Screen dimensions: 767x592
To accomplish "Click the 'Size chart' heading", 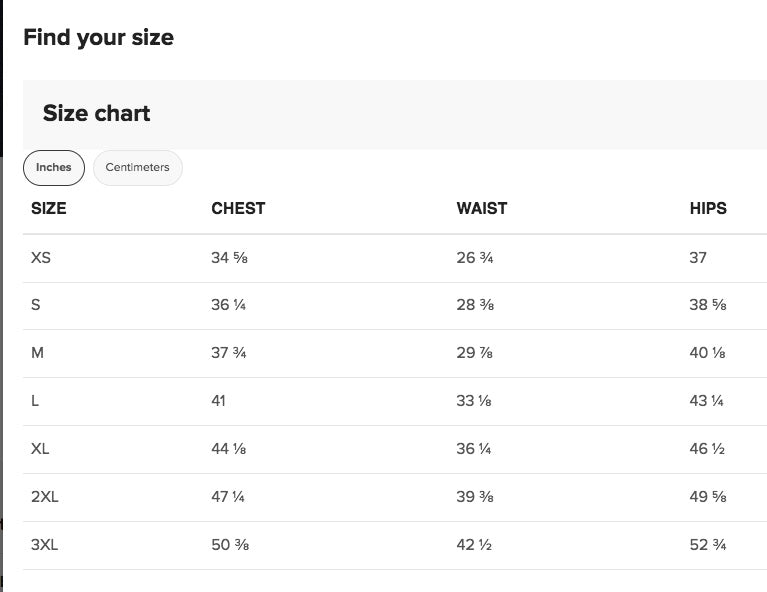I will tap(96, 113).
